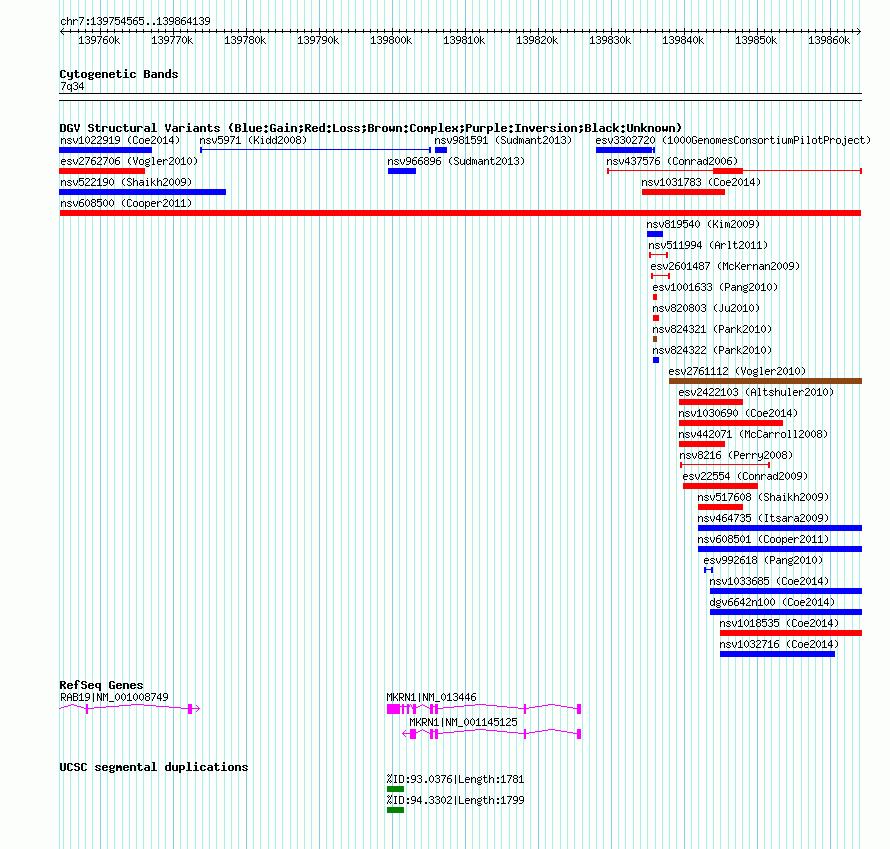Select the MKRN1|NM_001145125 gene label
This screenshot has width=890, height=849.
coord(464,722)
